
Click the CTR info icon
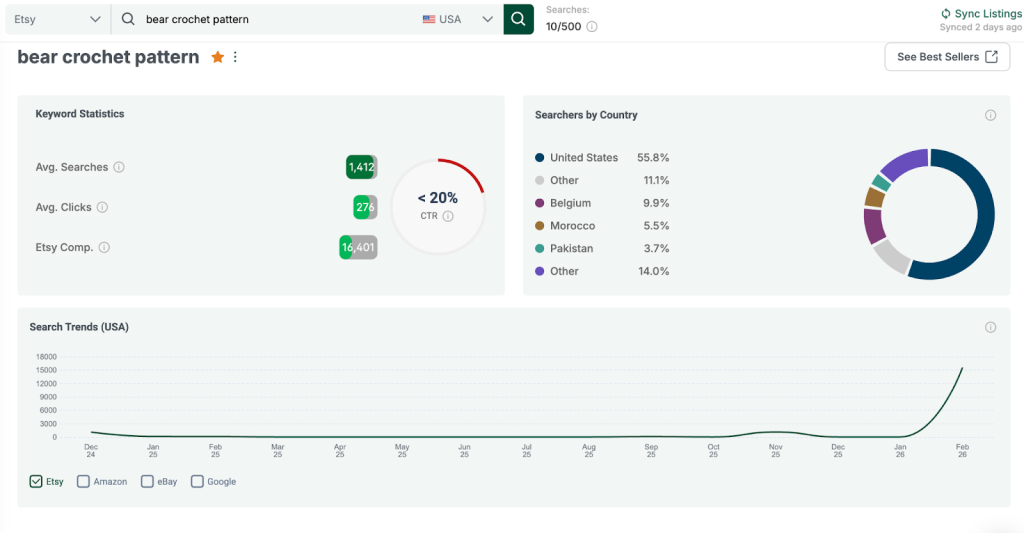pyautogui.click(x=448, y=216)
